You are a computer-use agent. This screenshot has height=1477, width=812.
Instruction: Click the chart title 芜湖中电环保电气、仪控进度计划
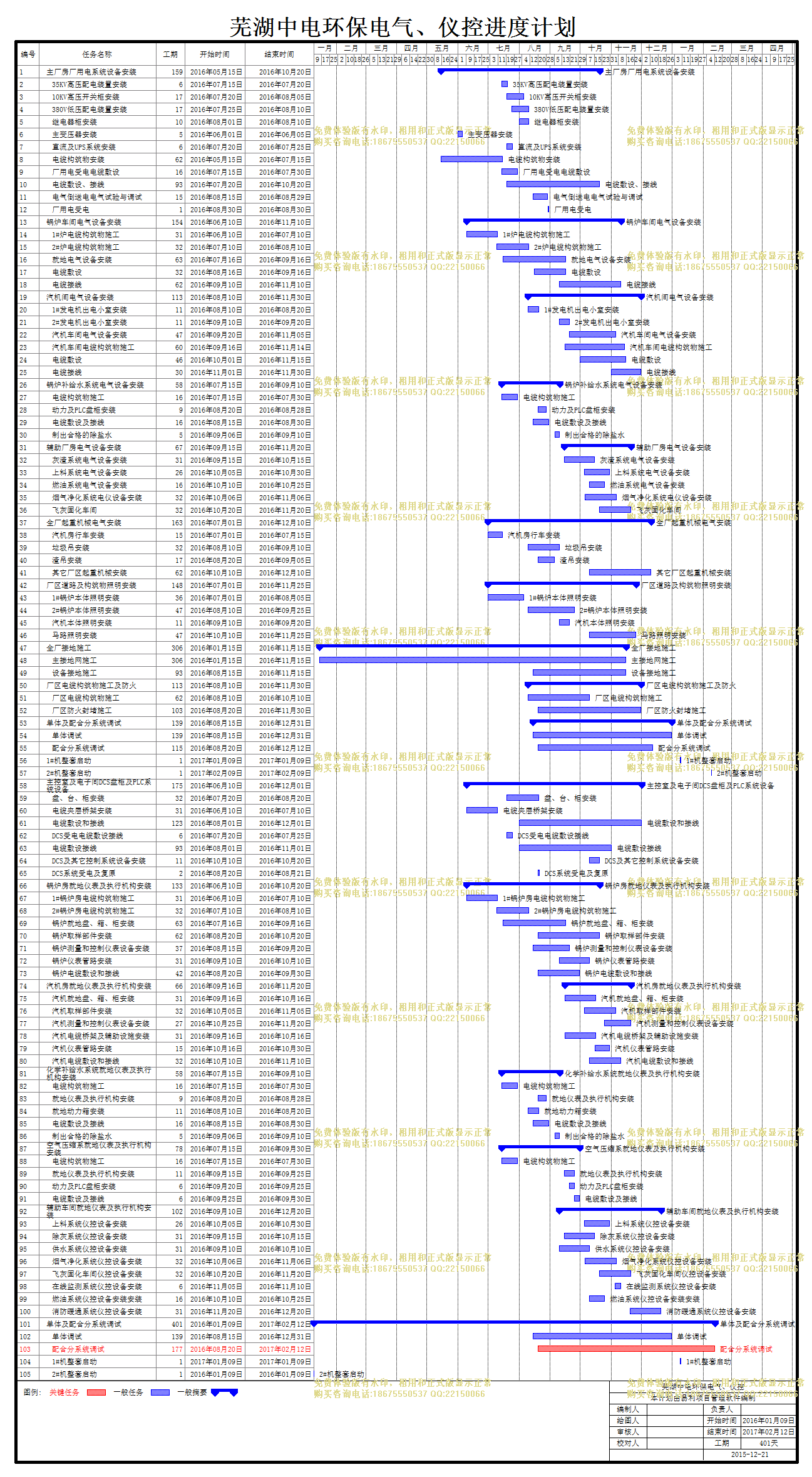402,27
